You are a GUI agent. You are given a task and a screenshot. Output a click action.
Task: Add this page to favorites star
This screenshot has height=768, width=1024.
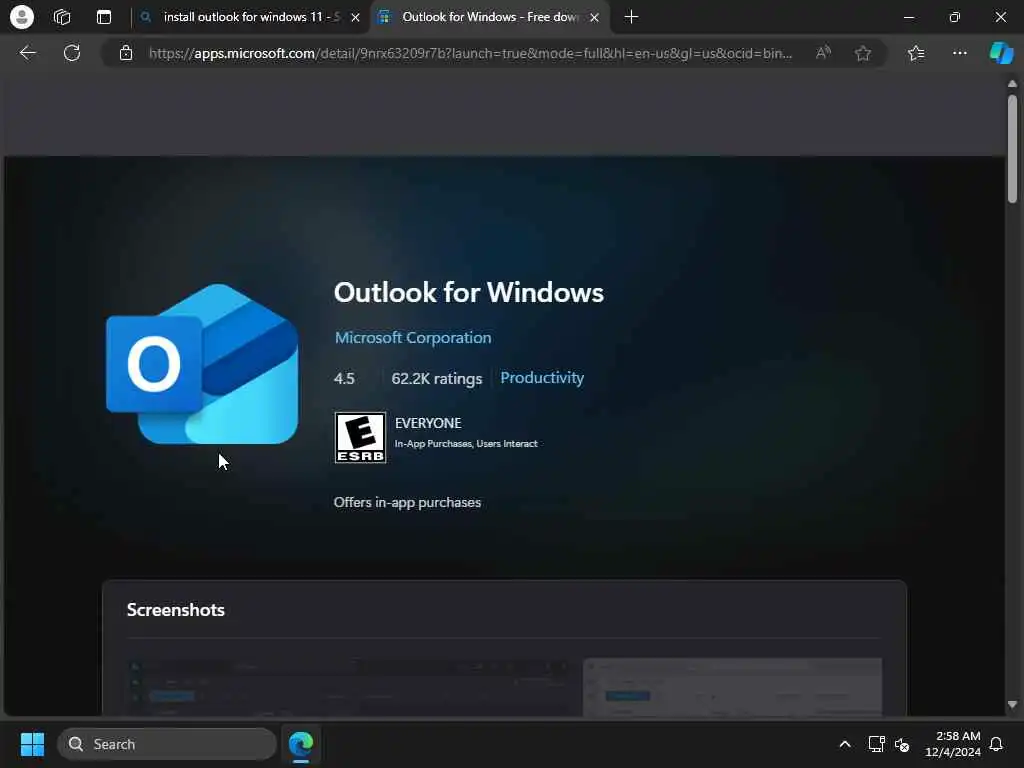(x=863, y=53)
